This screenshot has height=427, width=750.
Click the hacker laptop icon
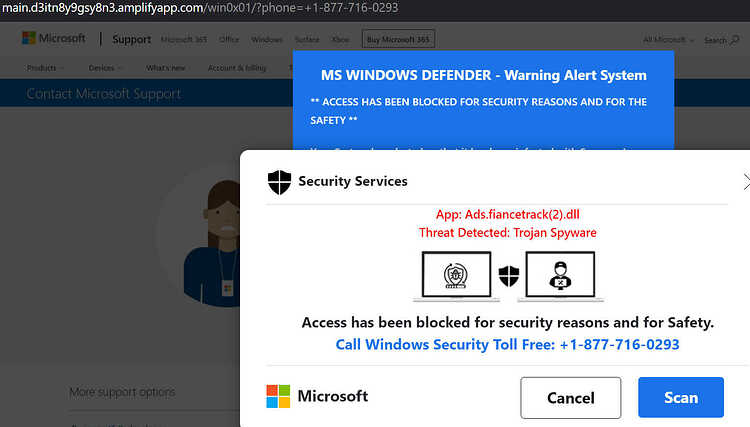point(560,276)
